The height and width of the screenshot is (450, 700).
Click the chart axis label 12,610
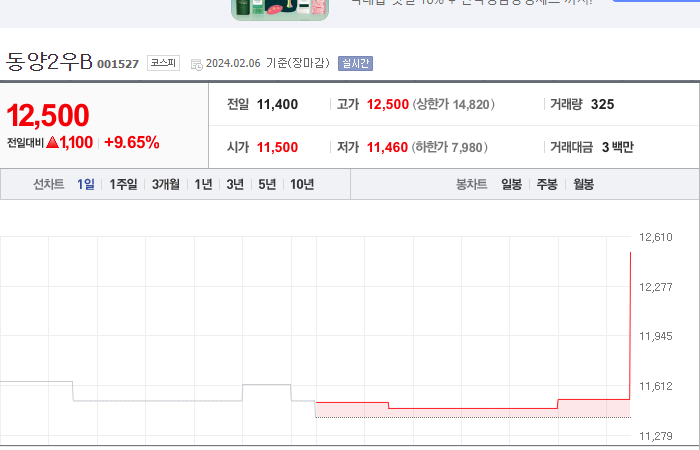point(655,237)
